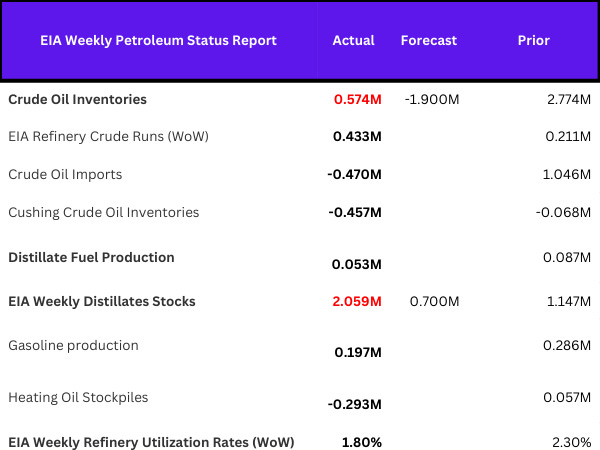
Task: Select 'EIA Weekly Refinery Utilization Rates (WoW)' label
Action: 152,443
